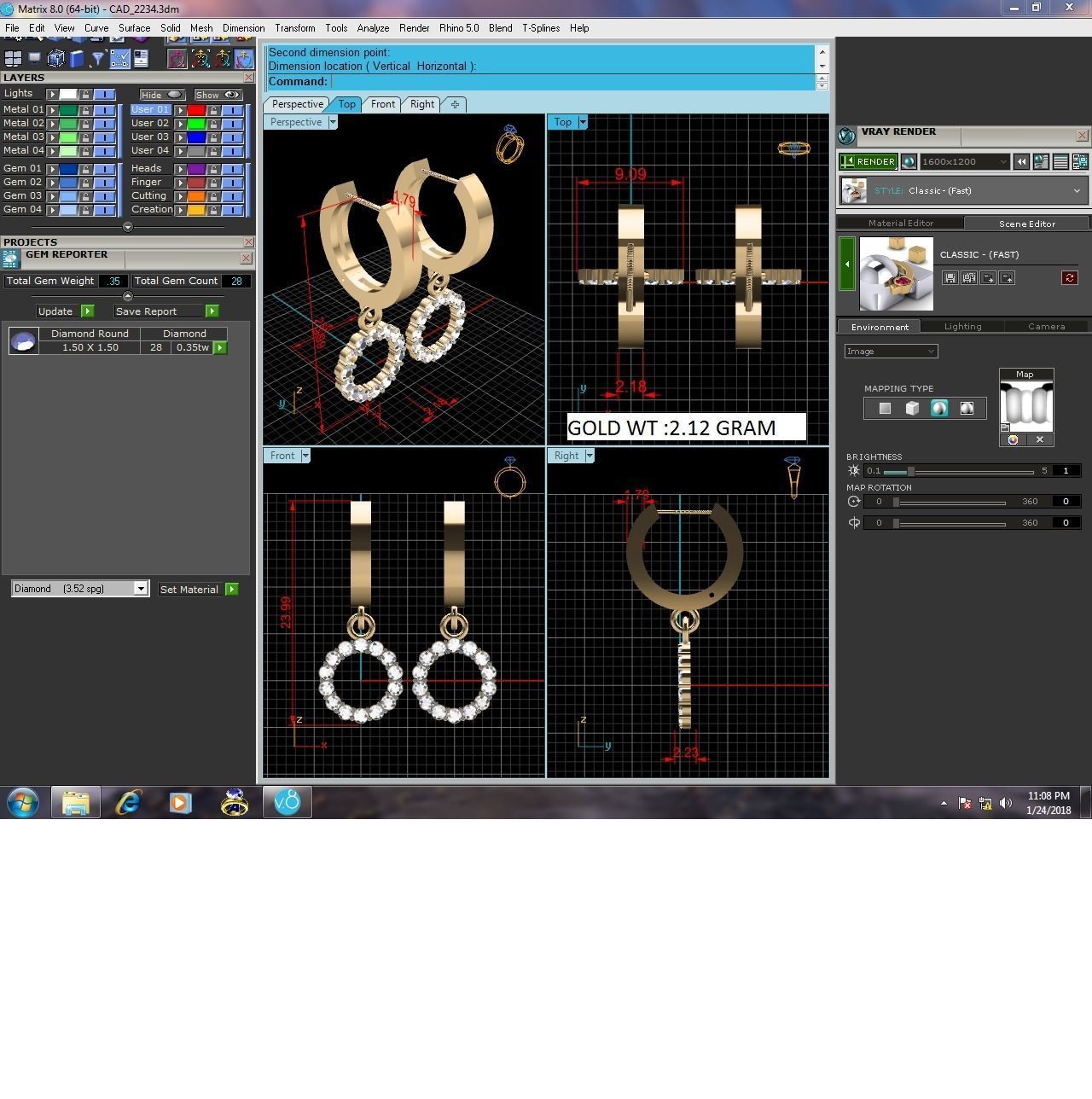Open the Analyze menu
Image resolution: width=1092 pixels, height=1099 pixels.
[373, 28]
